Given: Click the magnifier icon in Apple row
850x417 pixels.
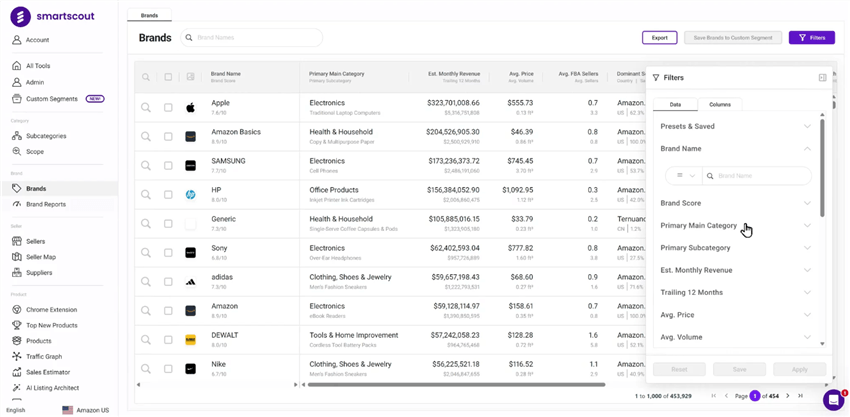Looking at the screenshot, I should click(146, 107).
